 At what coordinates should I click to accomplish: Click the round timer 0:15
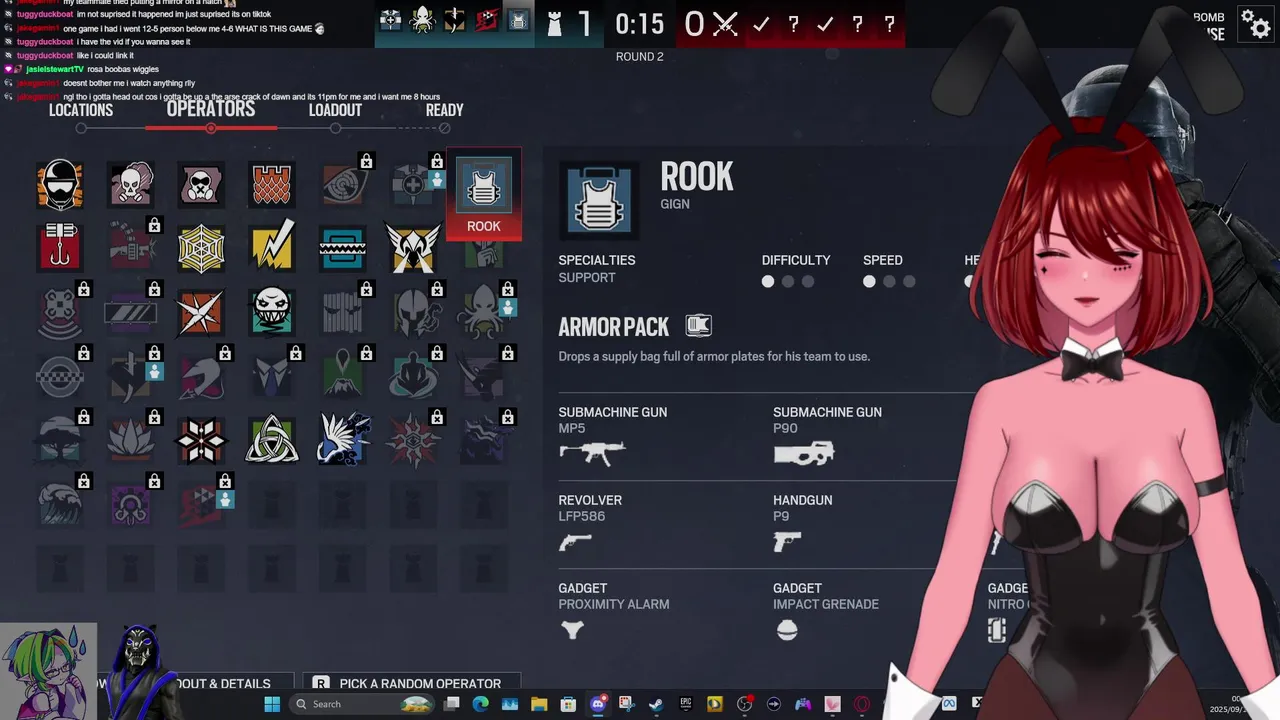[x=640, y=24]
